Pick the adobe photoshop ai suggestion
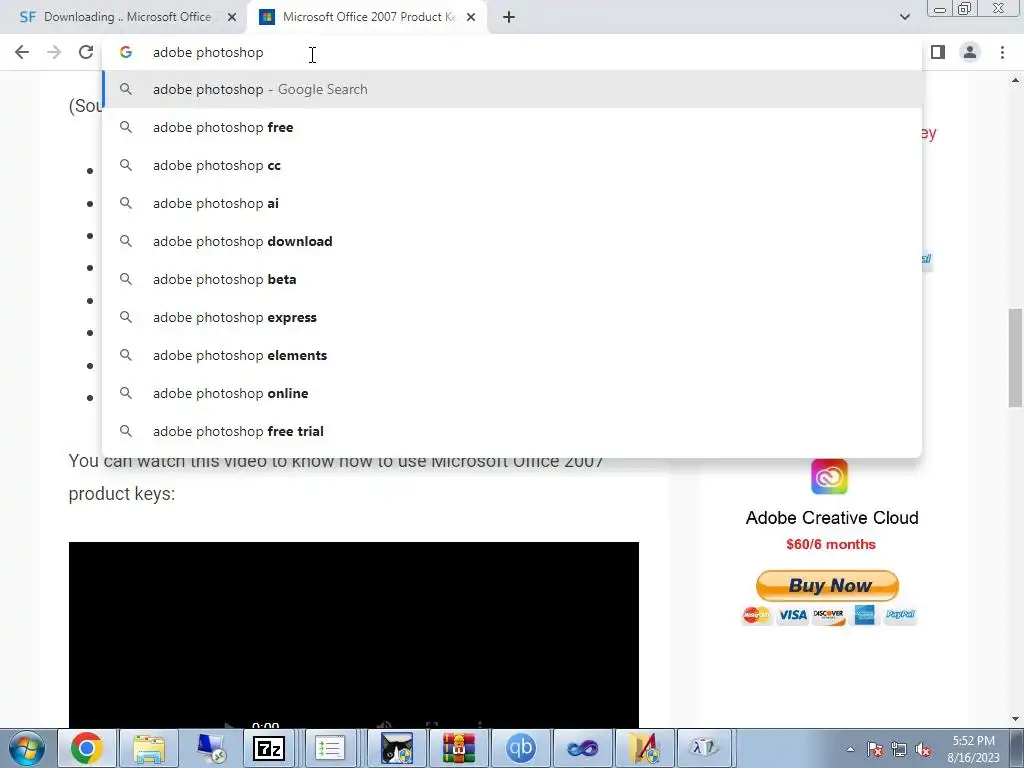The height and width of the screenshot is (768, 1024). [x=512, y=203]
